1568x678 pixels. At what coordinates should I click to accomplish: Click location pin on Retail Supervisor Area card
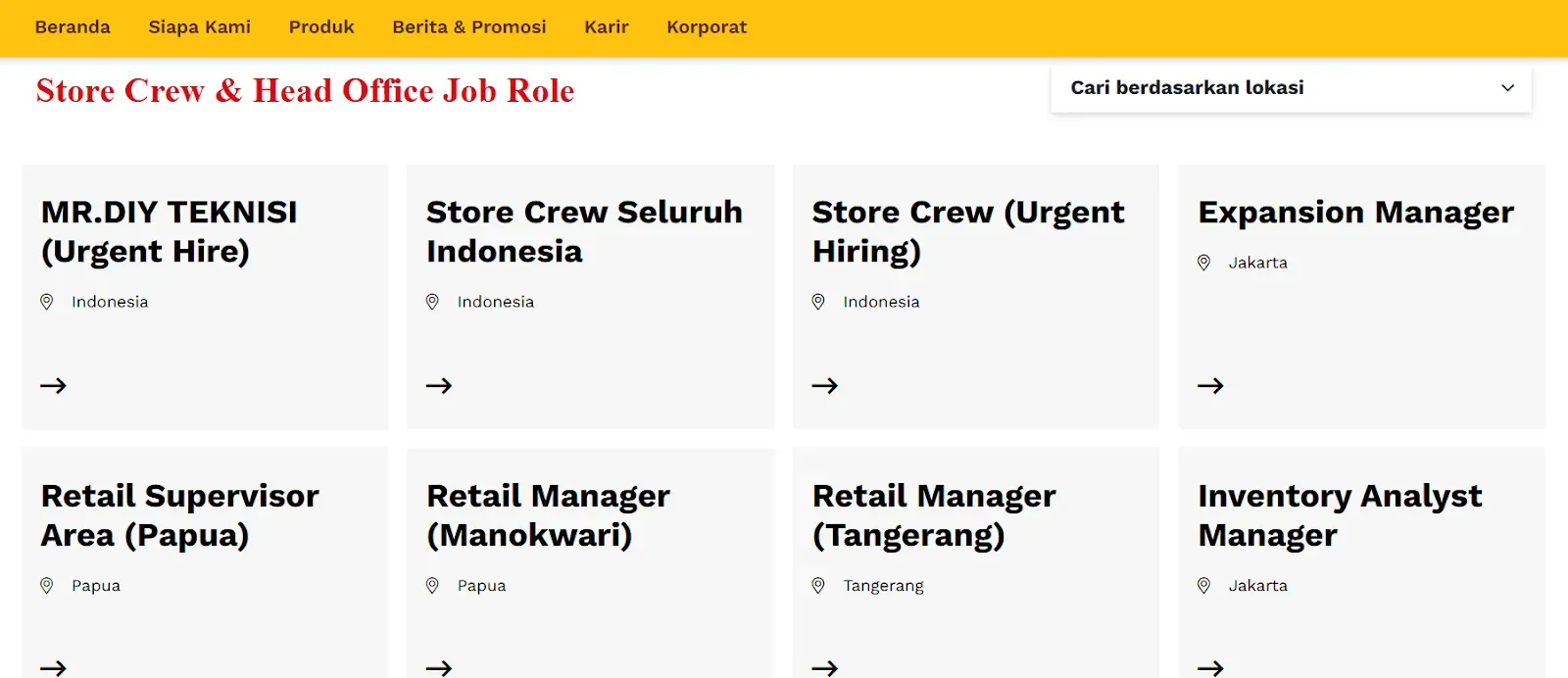pyautogui.click(x=46, y=586)
